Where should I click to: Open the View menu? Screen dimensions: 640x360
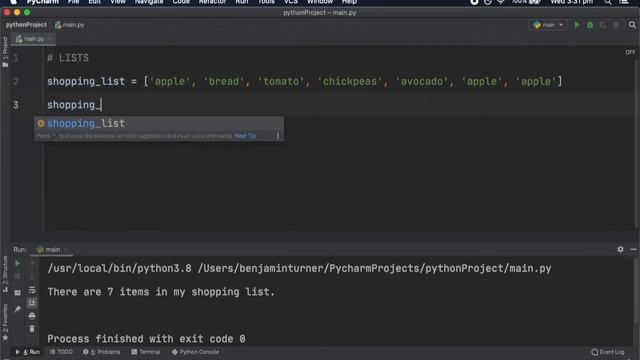tap(118, 2)
